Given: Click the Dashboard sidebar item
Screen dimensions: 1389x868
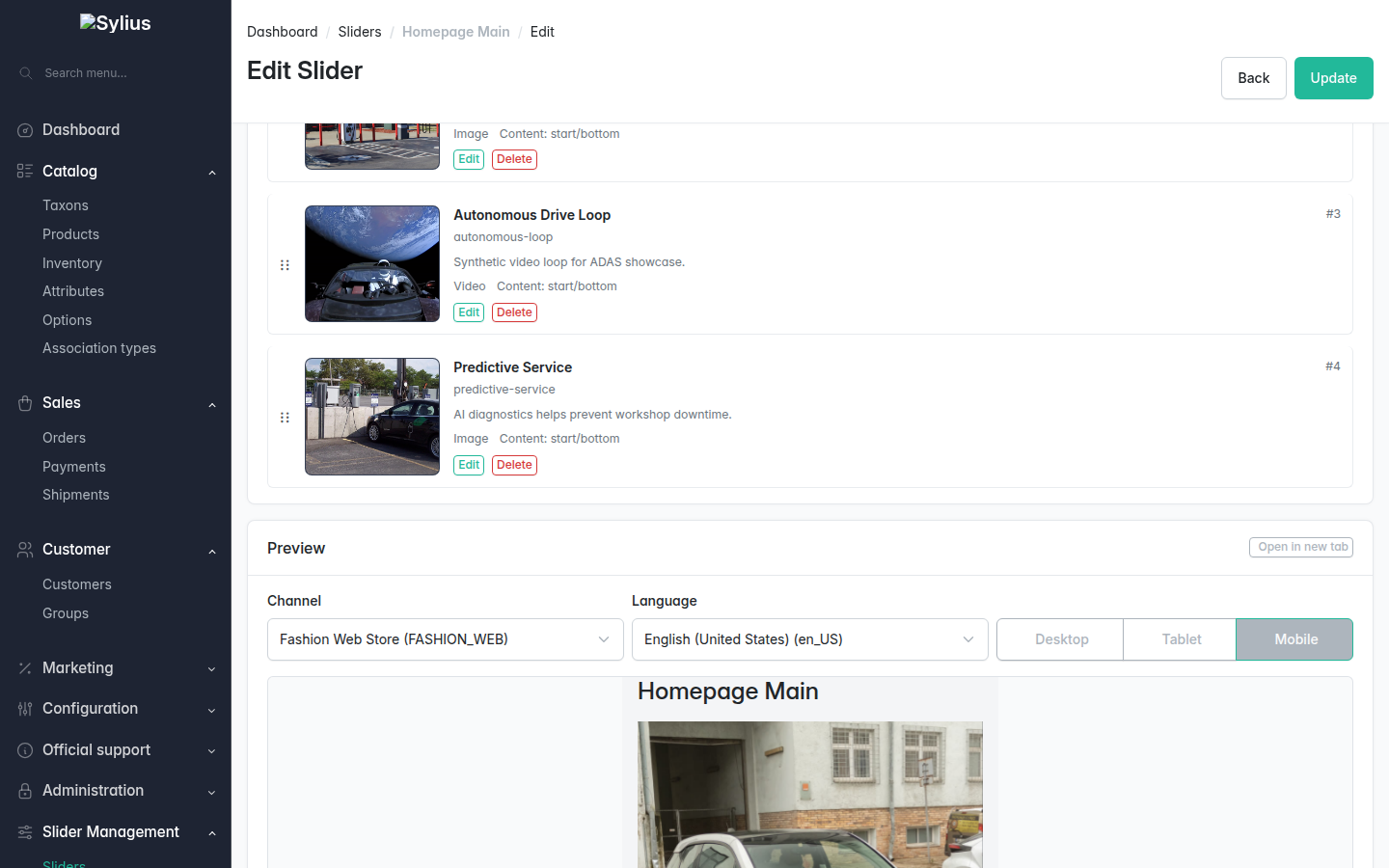Looking at the screenshot, I should click(81, 130).
